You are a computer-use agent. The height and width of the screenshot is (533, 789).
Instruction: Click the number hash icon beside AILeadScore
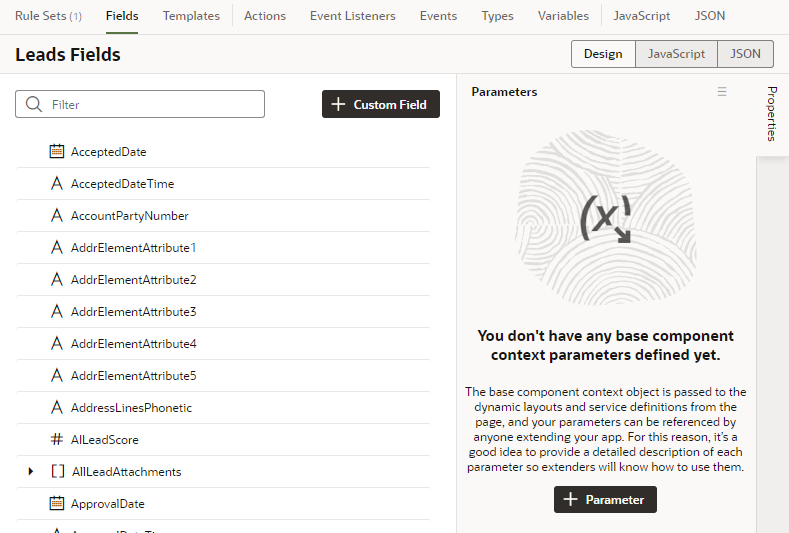(x=57, y=439)
